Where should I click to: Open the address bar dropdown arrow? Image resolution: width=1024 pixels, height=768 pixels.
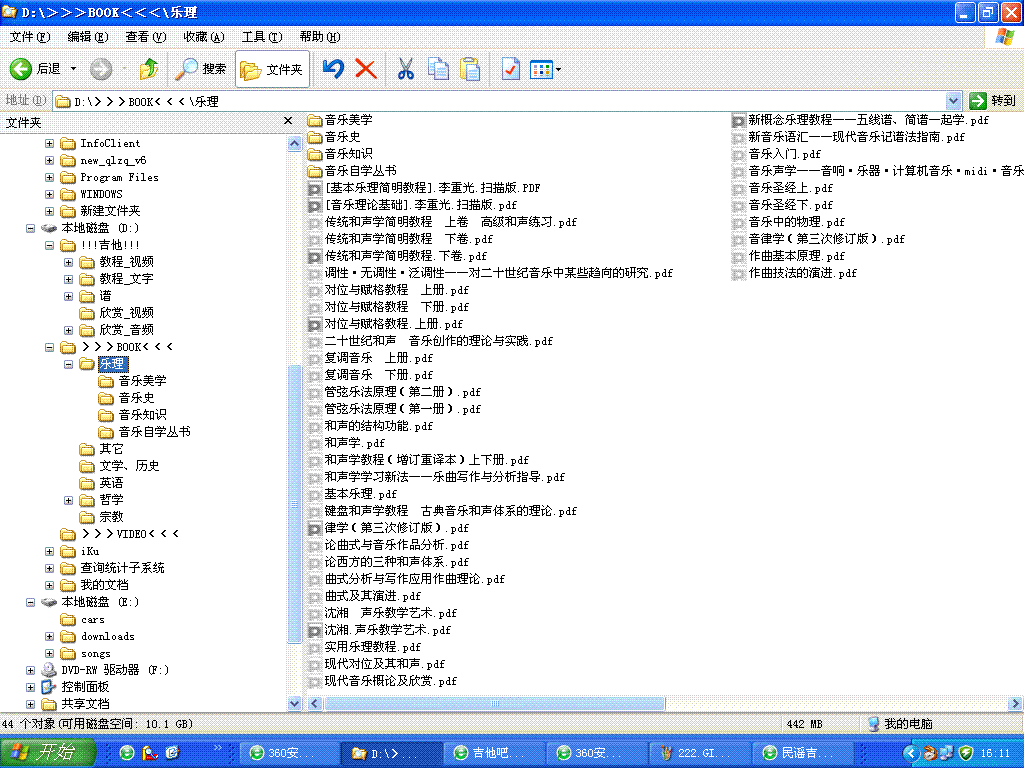[x=953, y=101]
